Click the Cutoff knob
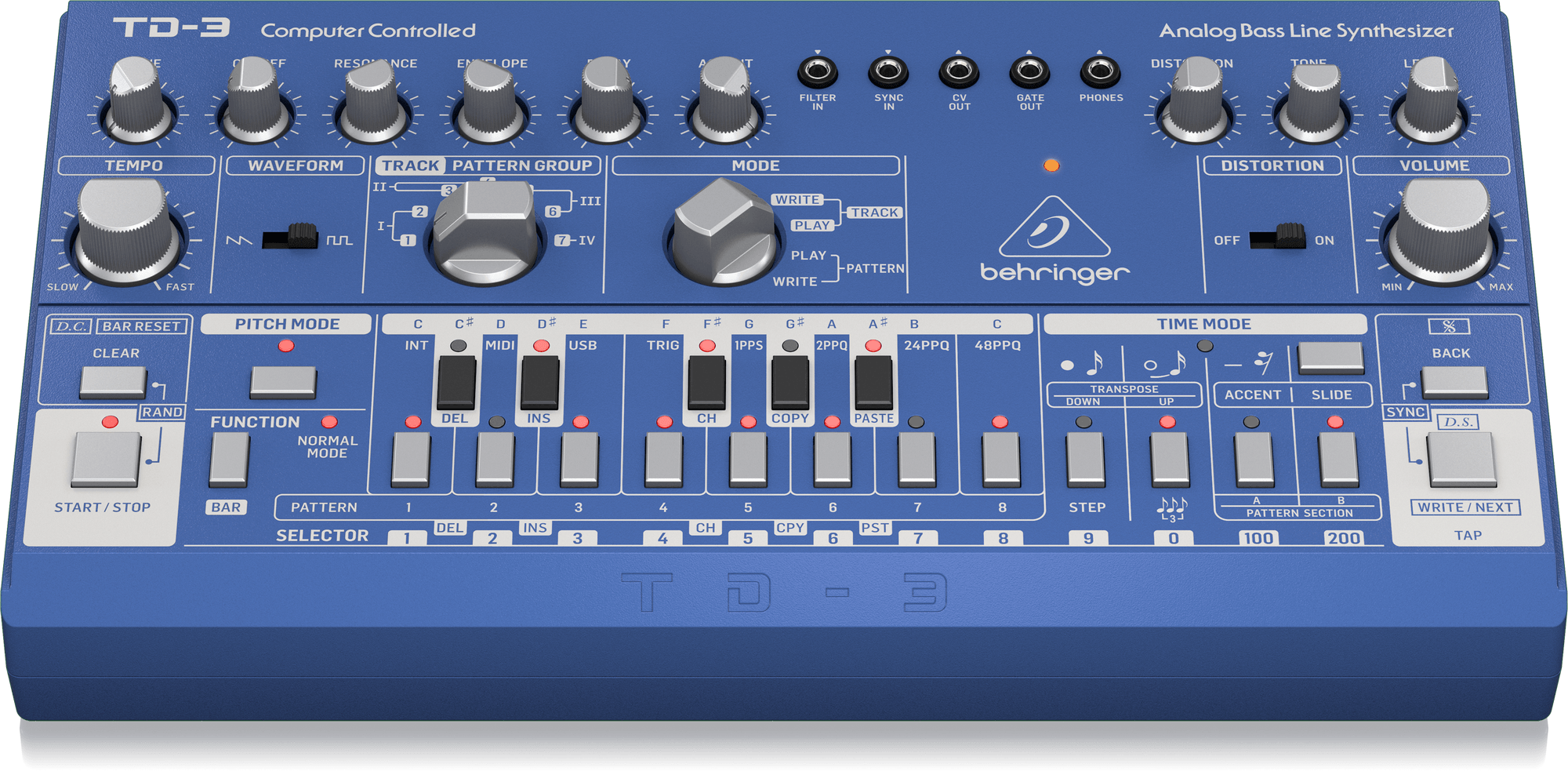 coord(255,102)
